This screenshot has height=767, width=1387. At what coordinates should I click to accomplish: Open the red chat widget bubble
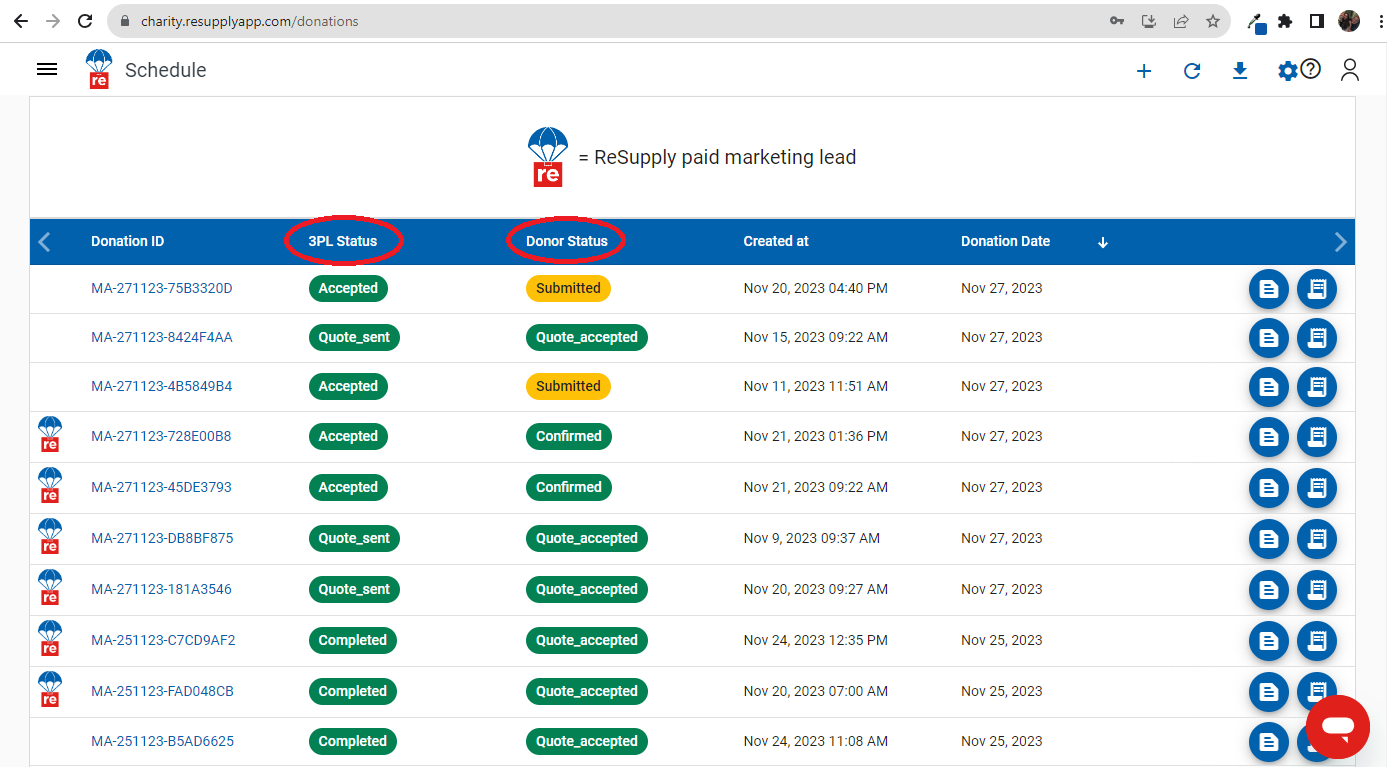[x=1338, y=726]
